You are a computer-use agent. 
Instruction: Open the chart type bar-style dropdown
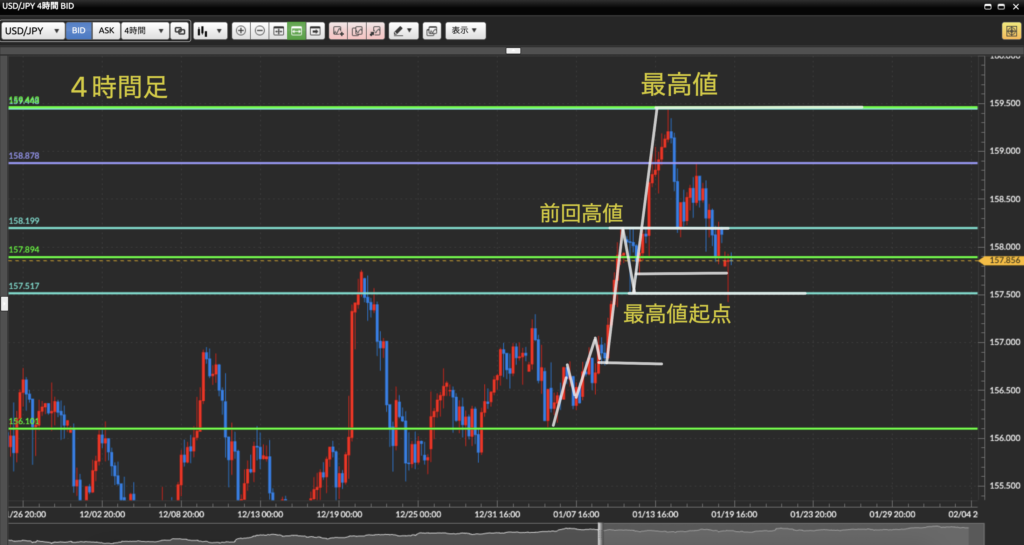[210, 31]
